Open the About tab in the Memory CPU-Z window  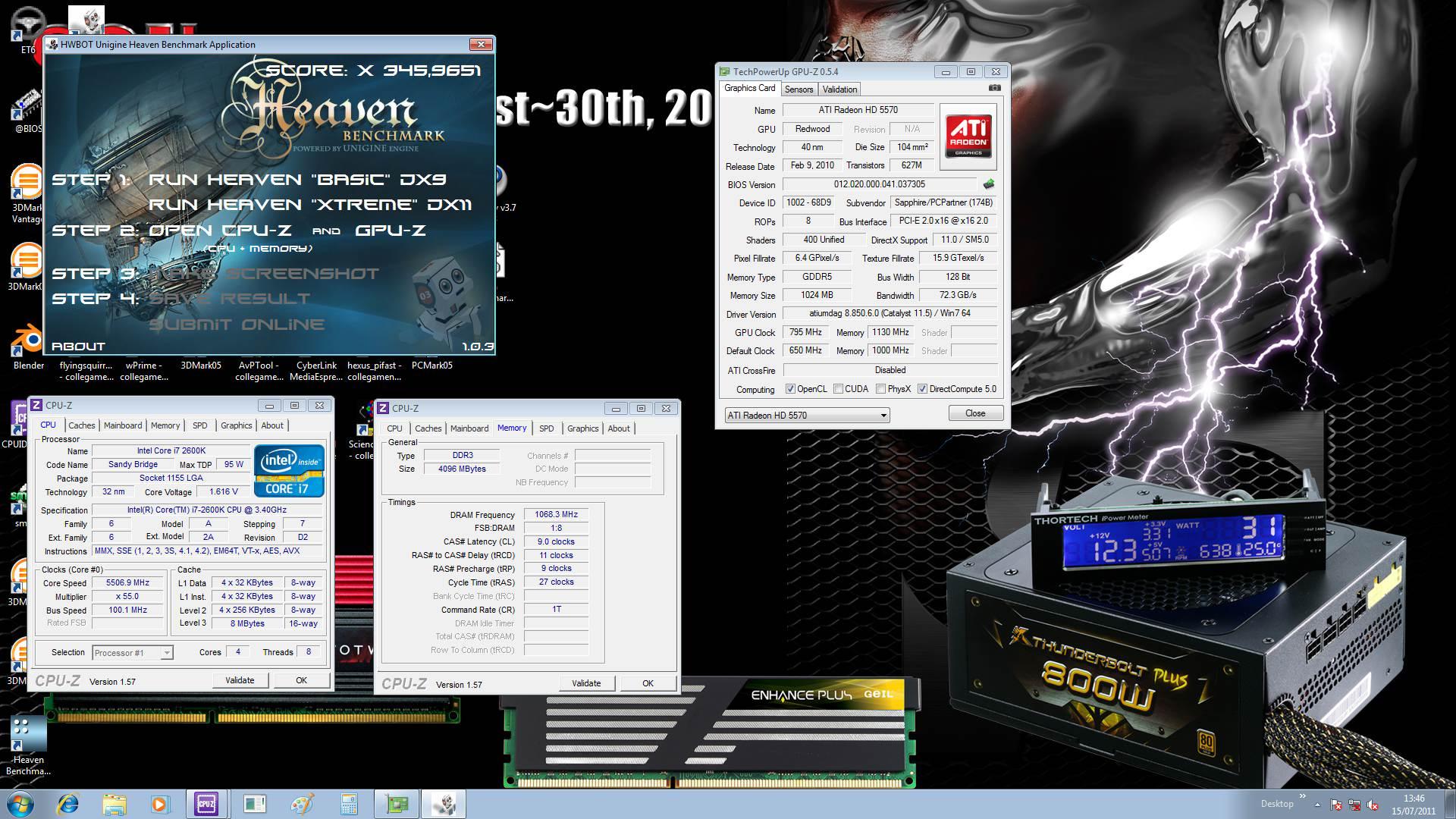tap(619, 428)
